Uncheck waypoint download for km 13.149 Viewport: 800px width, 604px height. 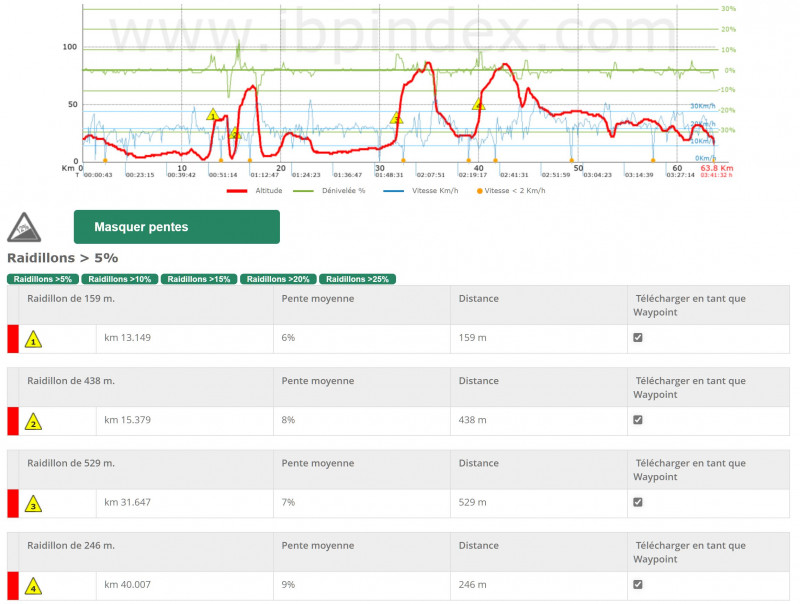tap(638, 338)
